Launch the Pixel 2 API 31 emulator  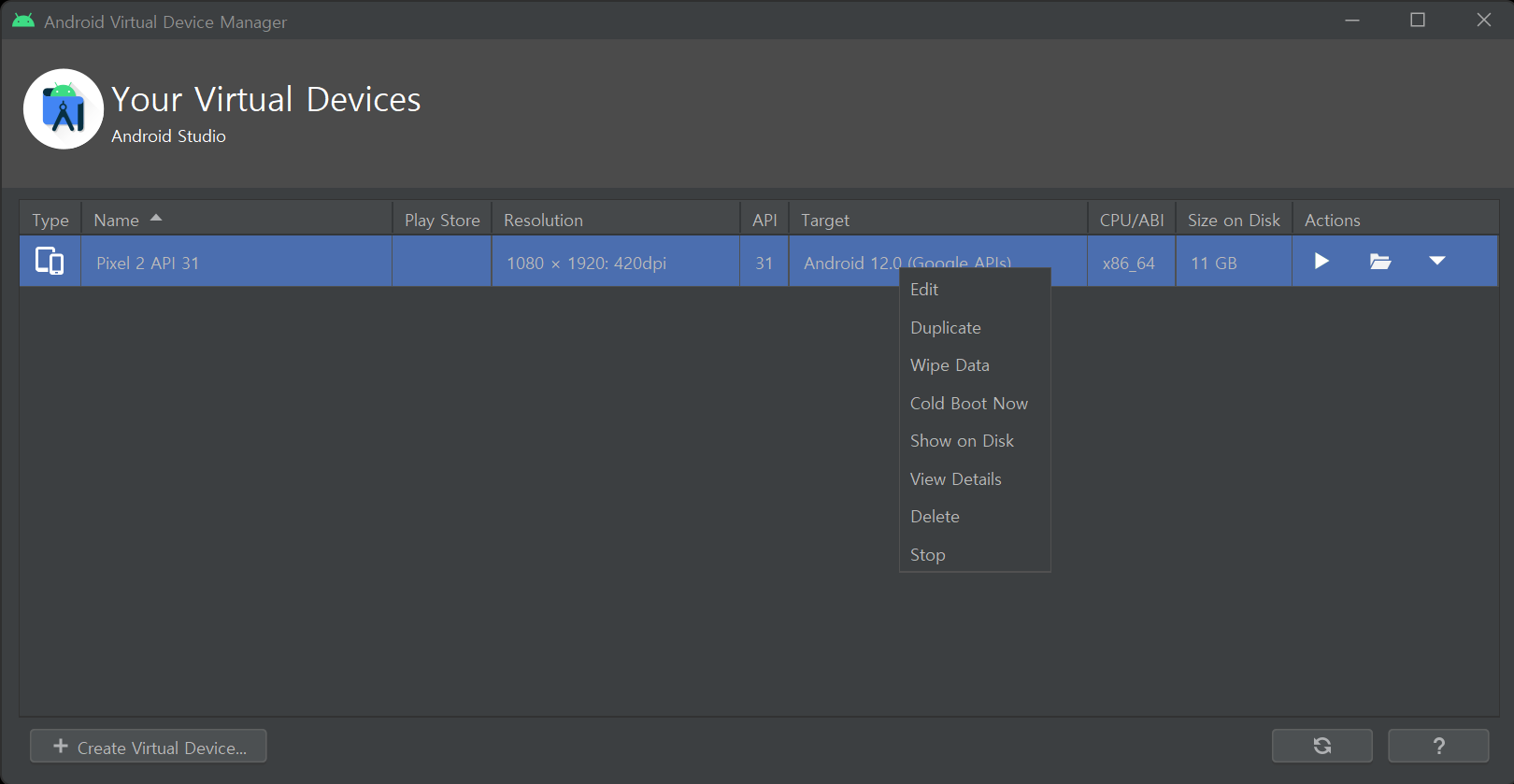tap(1321, 261)
